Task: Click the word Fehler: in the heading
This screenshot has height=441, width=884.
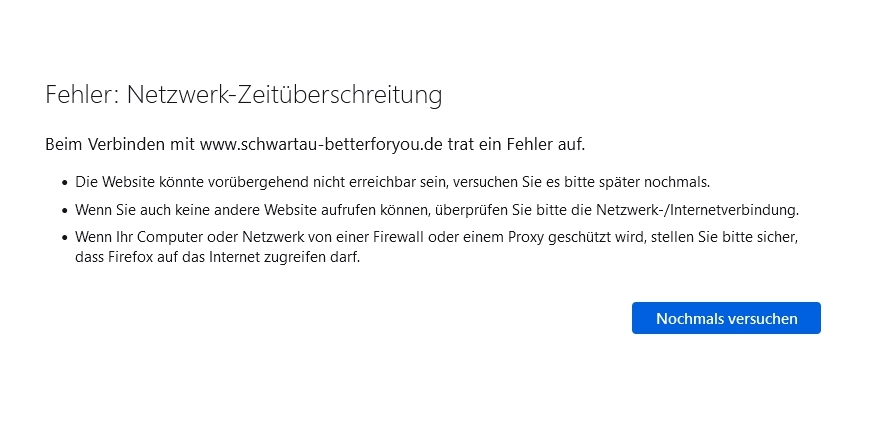Action: tap(82, 95)
